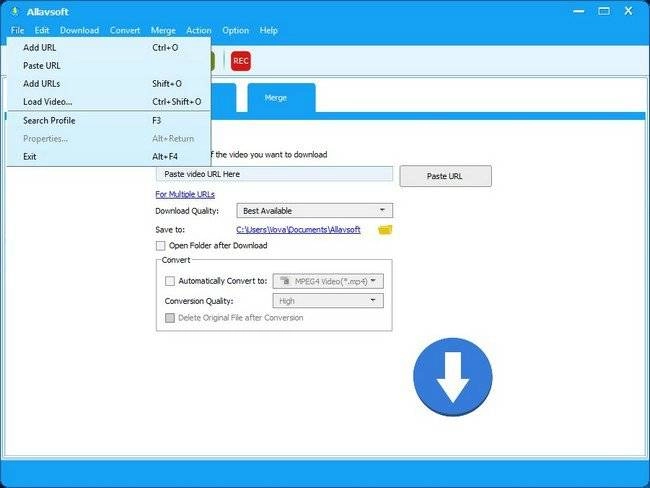Open the Help menu
The image size is (650, 488).
click(269, 30)
